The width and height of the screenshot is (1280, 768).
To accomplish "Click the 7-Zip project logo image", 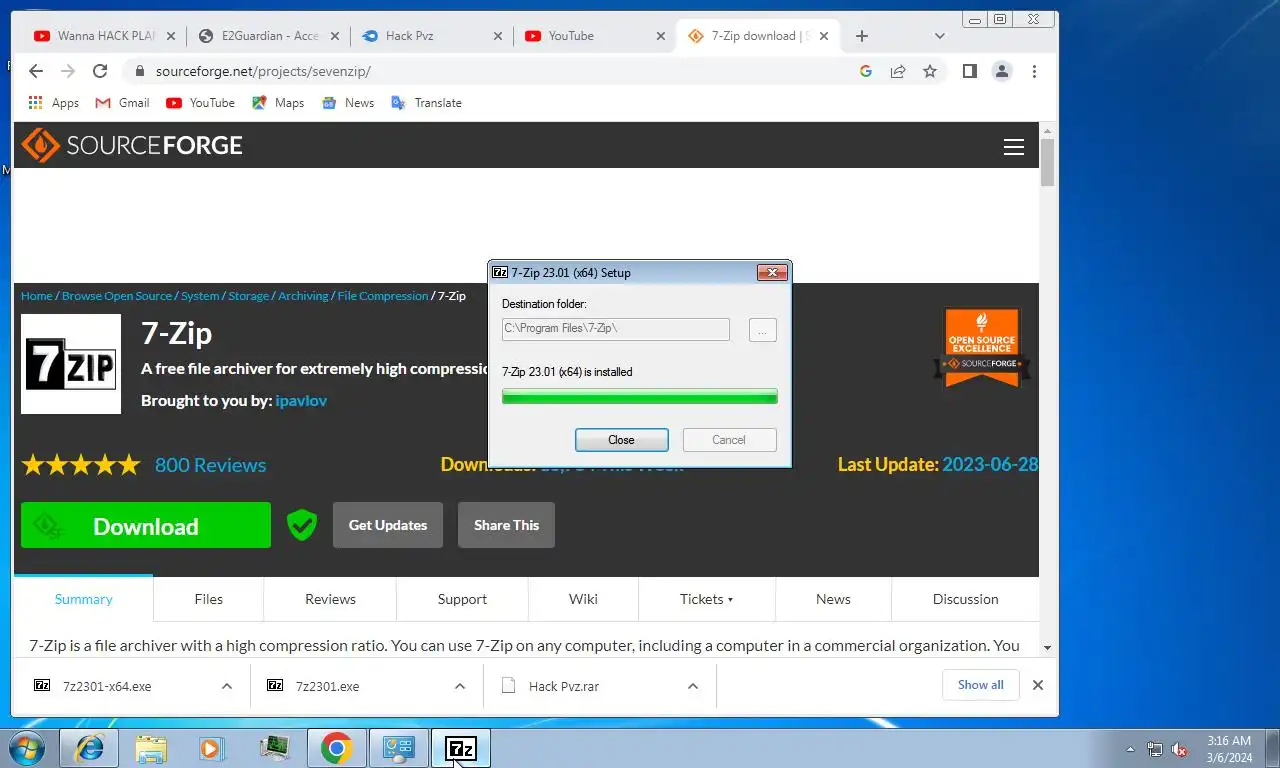I will pos(71,364).
